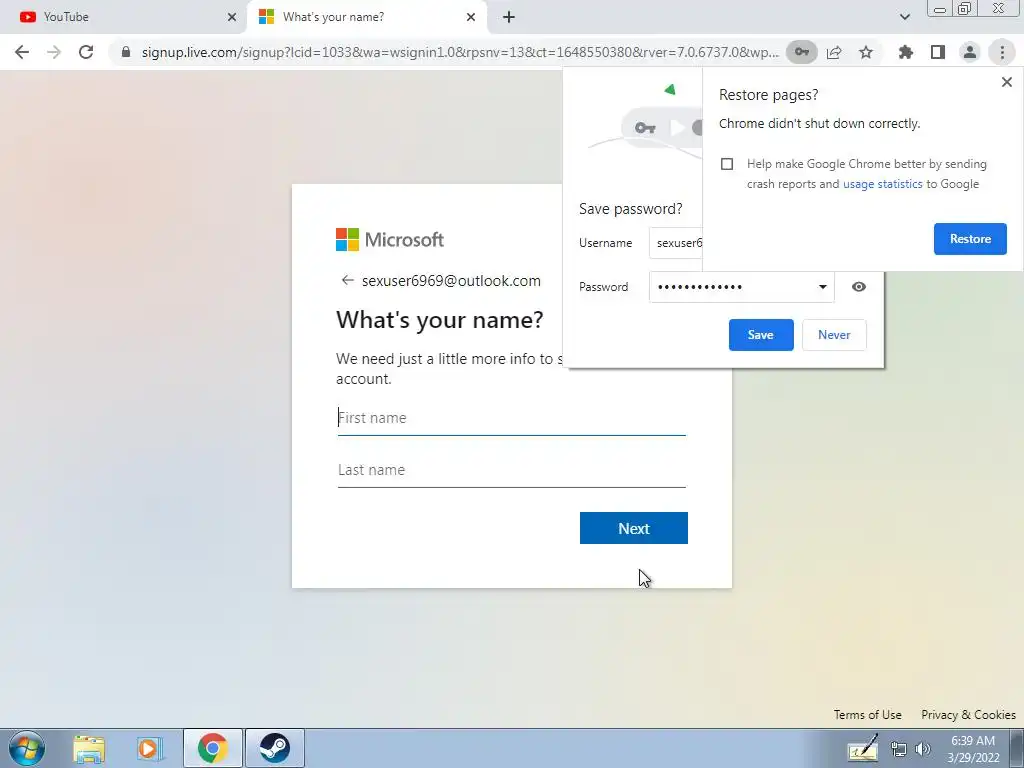
Task: Open Windows Media Player from taskbar
Action: click(x=150, y=748)
